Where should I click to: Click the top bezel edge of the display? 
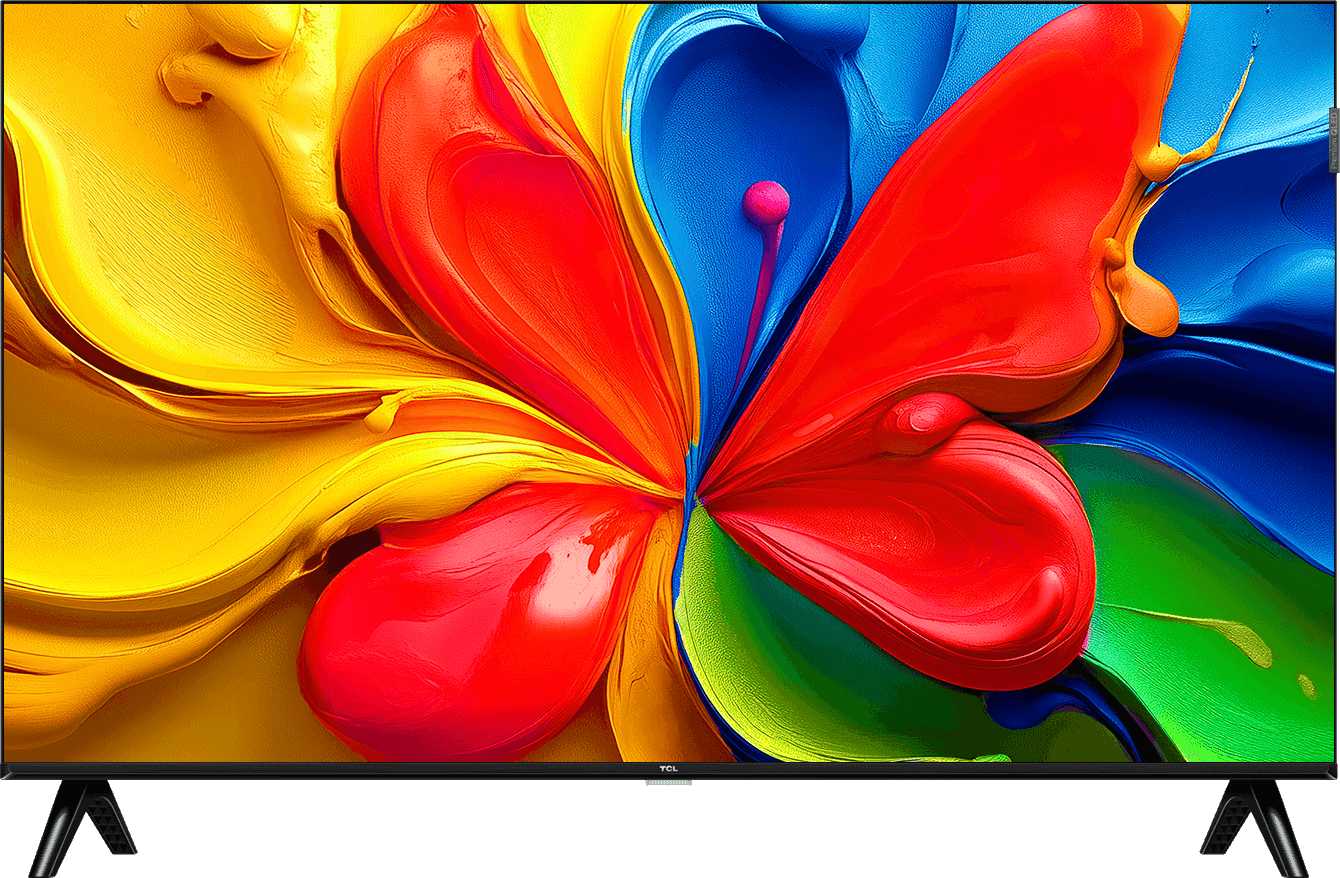coord(670,4)
